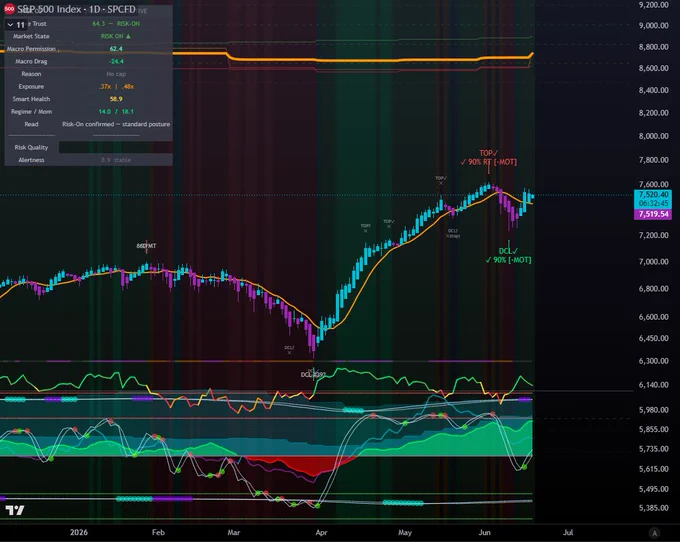The height and width of the screenshot is (542, 680).
Task: Click the 7,200.00 price scale label
Action: coord(653,235)
